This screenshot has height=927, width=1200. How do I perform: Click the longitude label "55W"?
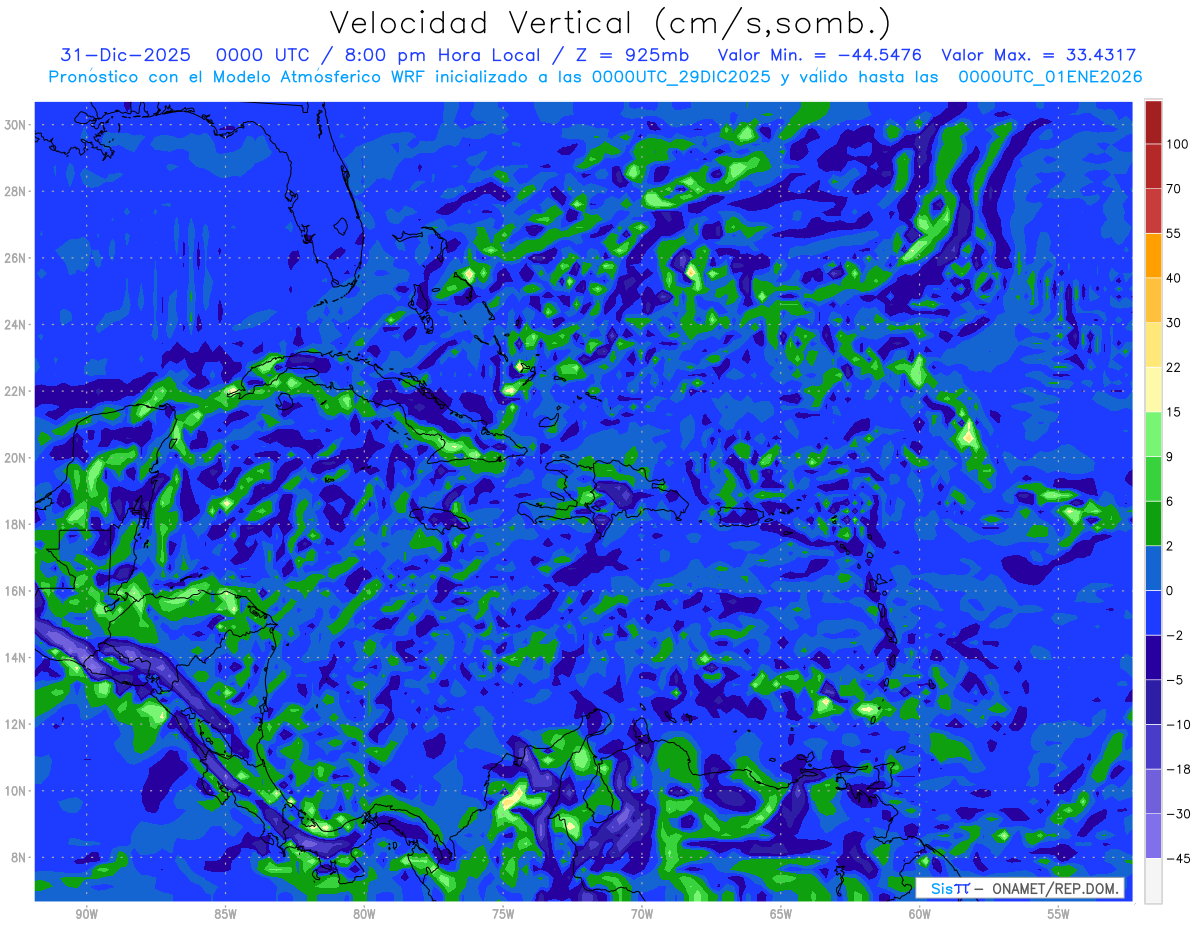tap(1059, 914)
